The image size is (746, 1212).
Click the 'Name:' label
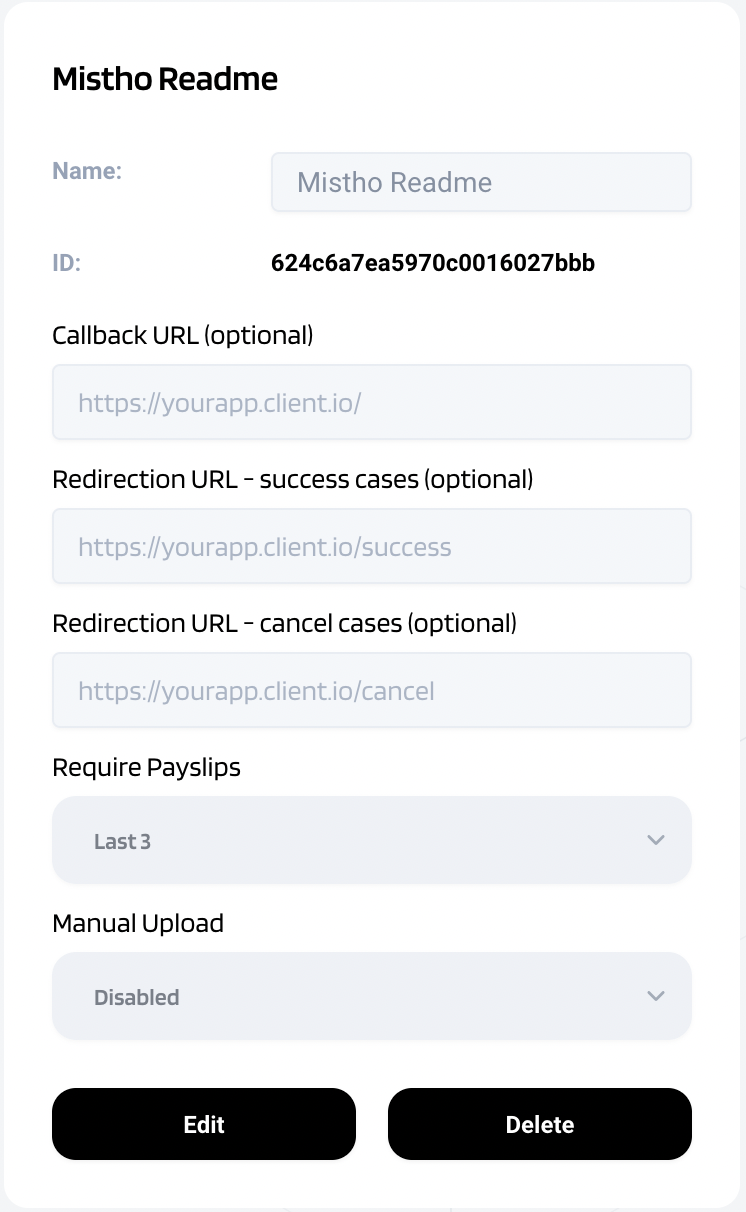(87, 171)
